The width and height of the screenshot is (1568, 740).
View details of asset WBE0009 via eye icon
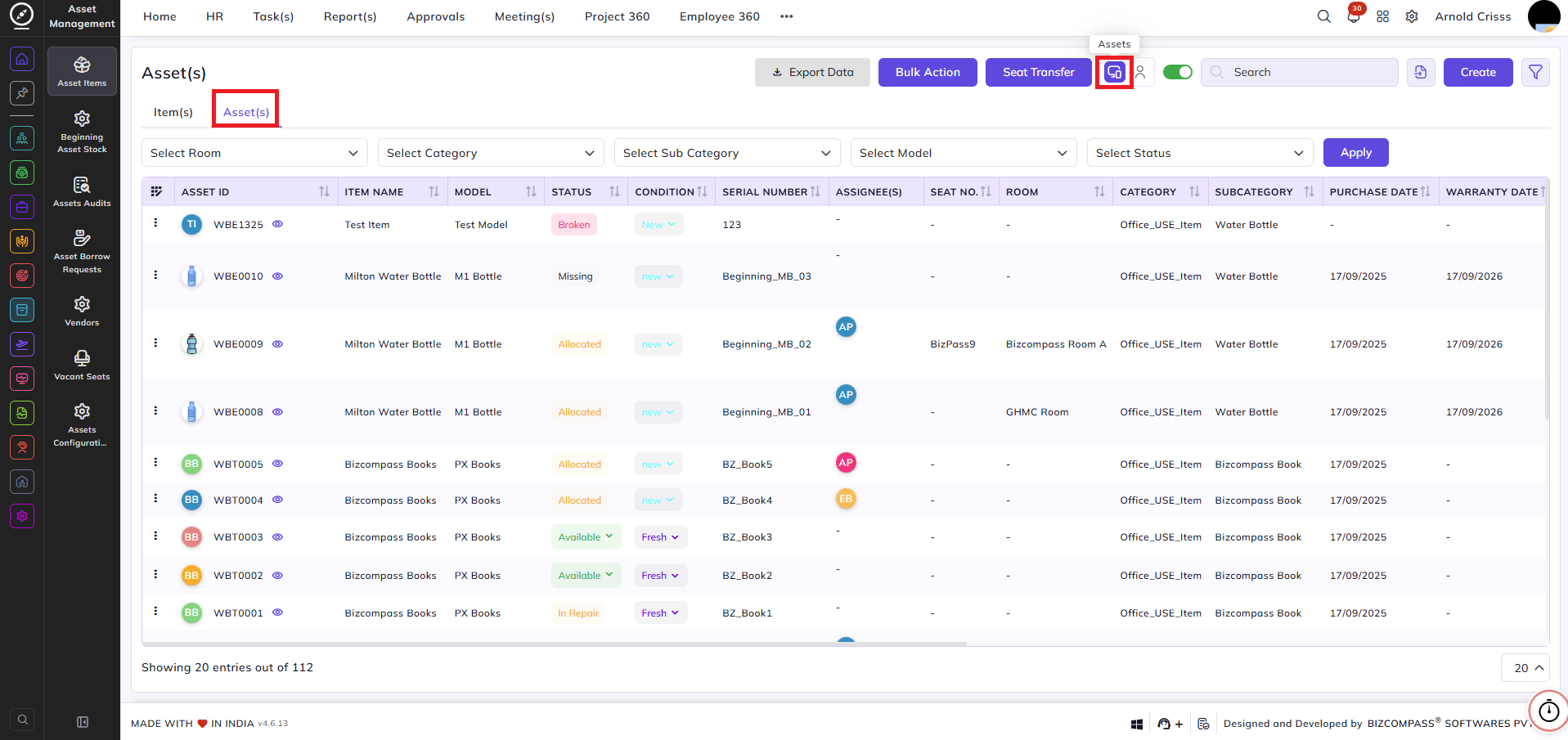click(x=277, y=344)
